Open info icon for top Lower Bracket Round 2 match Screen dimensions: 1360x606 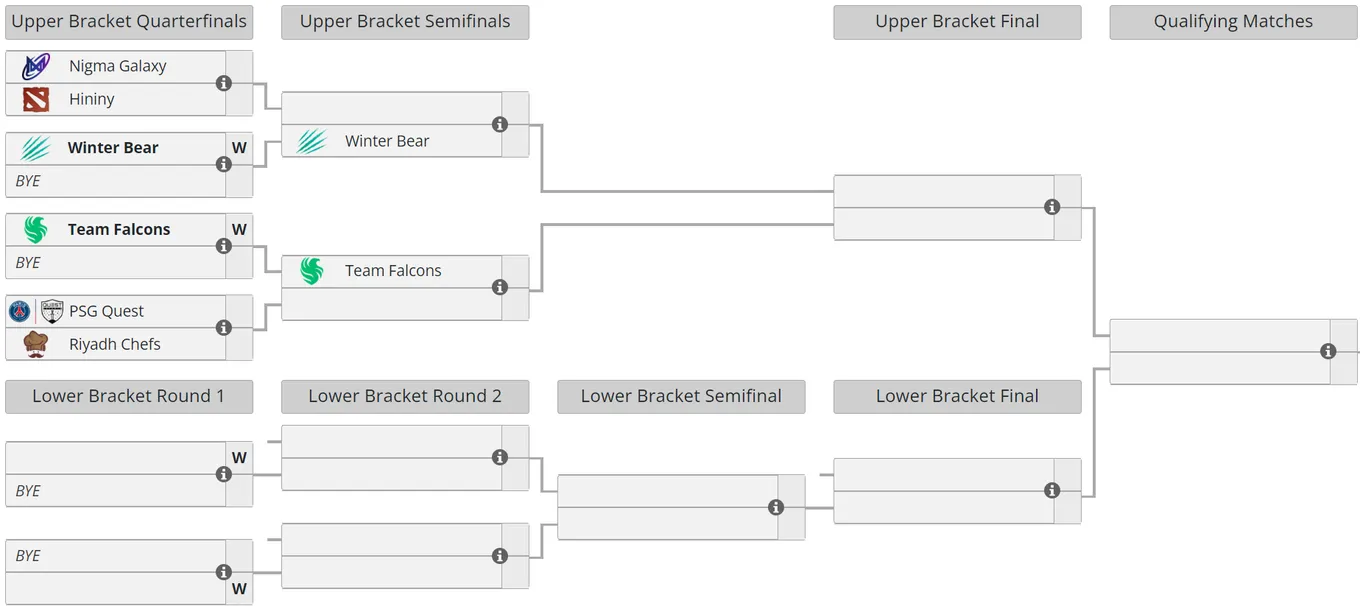coord(500,457)
